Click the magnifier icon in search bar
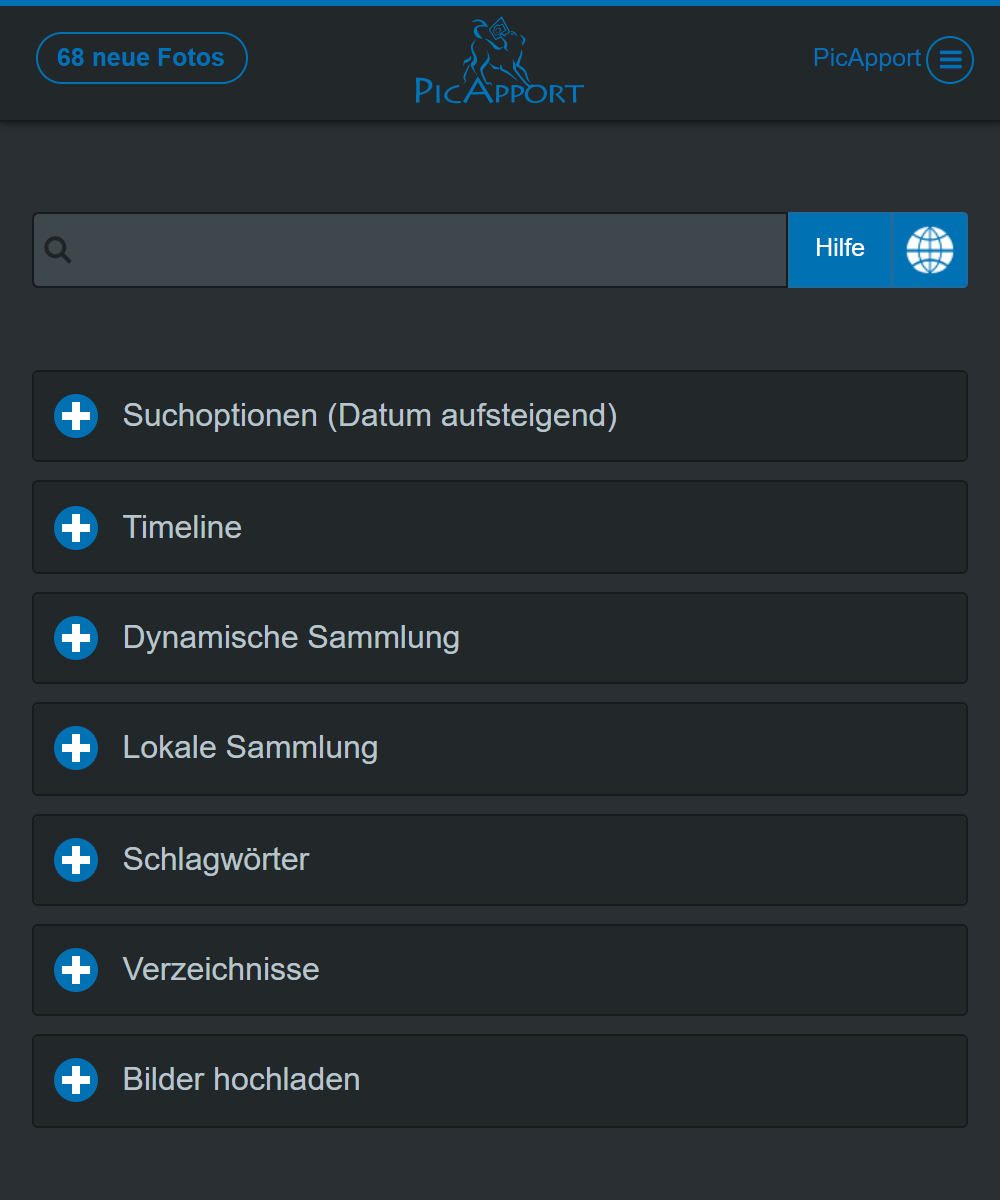Image resolution: width=1000 pixels, height=1200 pixels. [58, 250]
